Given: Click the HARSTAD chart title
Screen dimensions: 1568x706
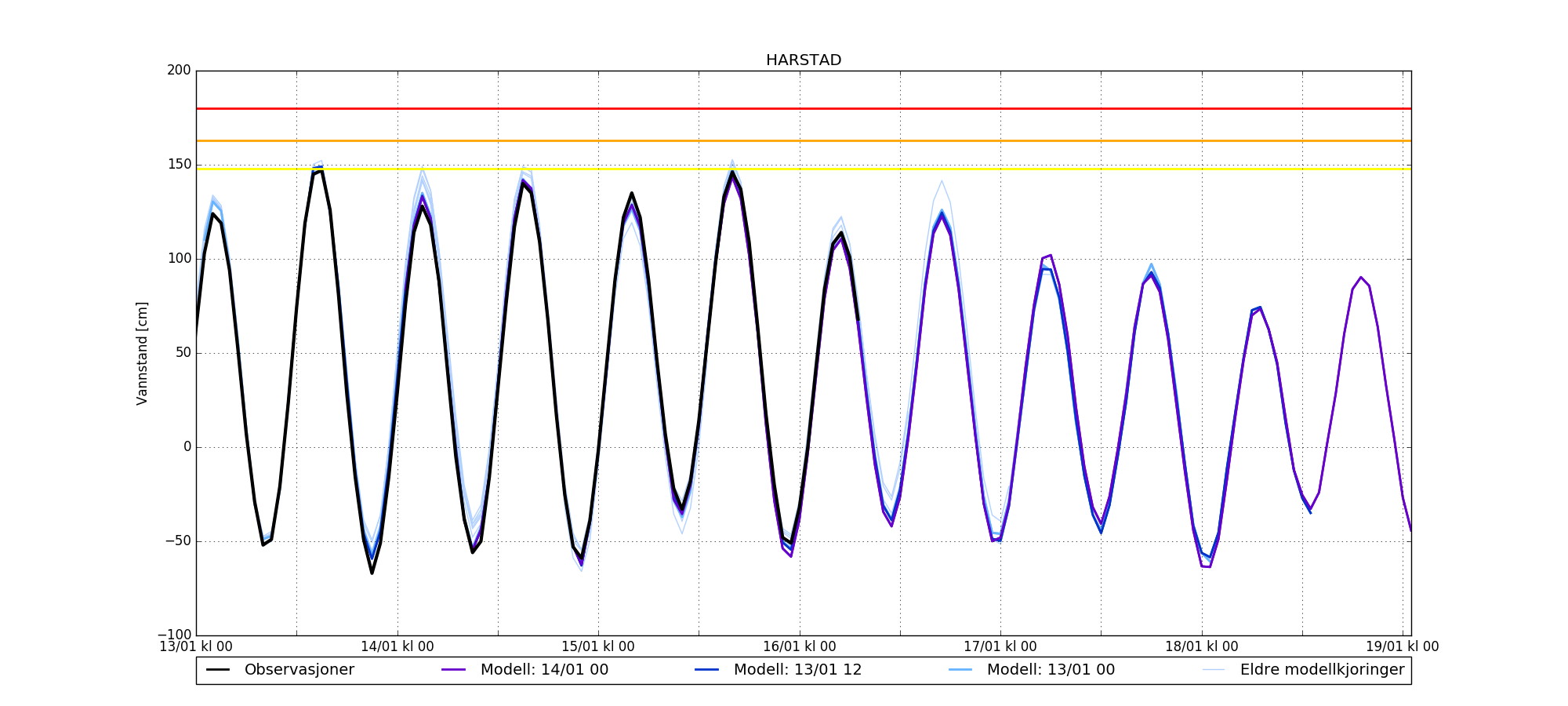Looking at the screenshot, I should click(x=804, y=60).
